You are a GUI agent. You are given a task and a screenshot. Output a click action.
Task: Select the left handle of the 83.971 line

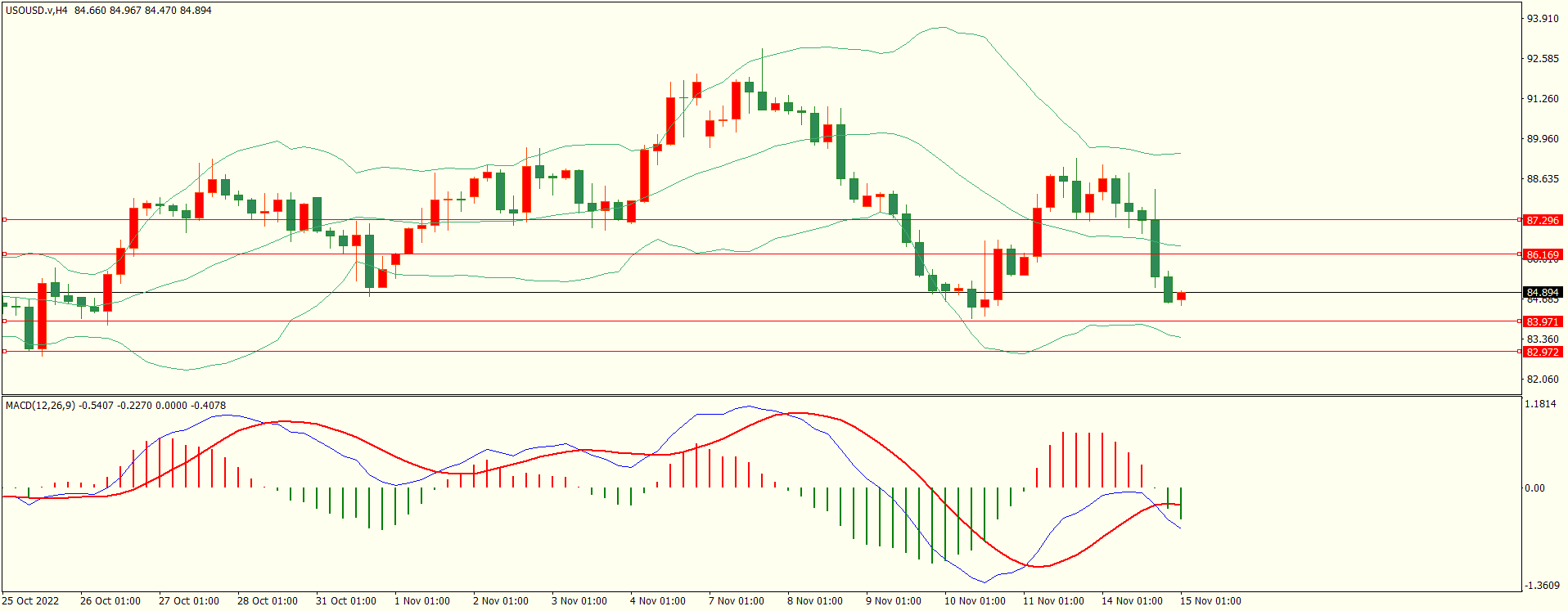(x=4, y=321)
